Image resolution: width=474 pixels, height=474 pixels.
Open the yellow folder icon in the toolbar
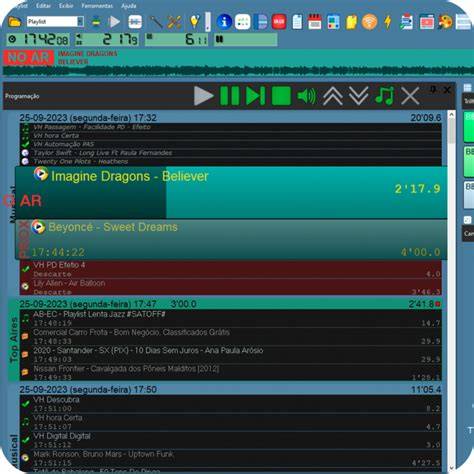[x=14, y=22]
